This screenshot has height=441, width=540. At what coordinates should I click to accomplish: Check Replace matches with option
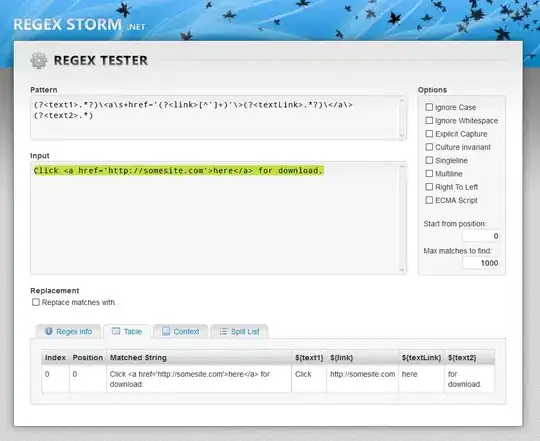click(x=36, y=302)
